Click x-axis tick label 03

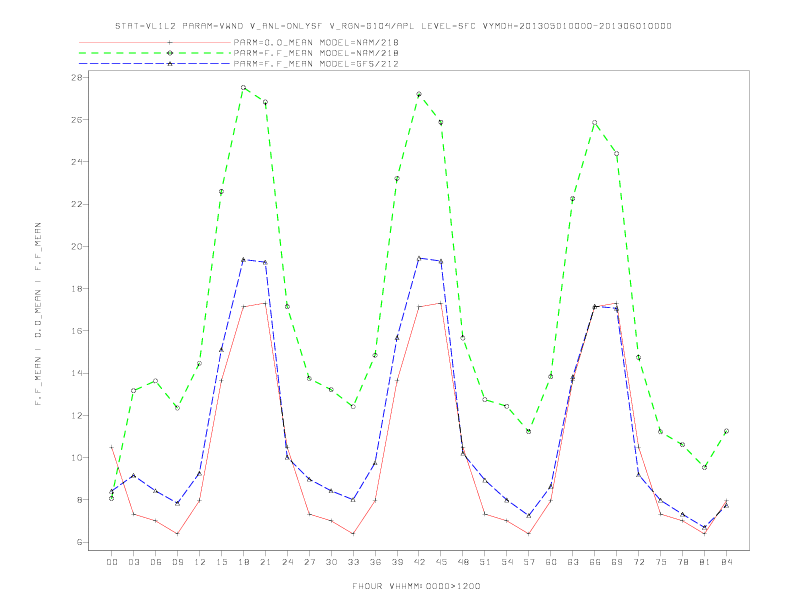133,562
